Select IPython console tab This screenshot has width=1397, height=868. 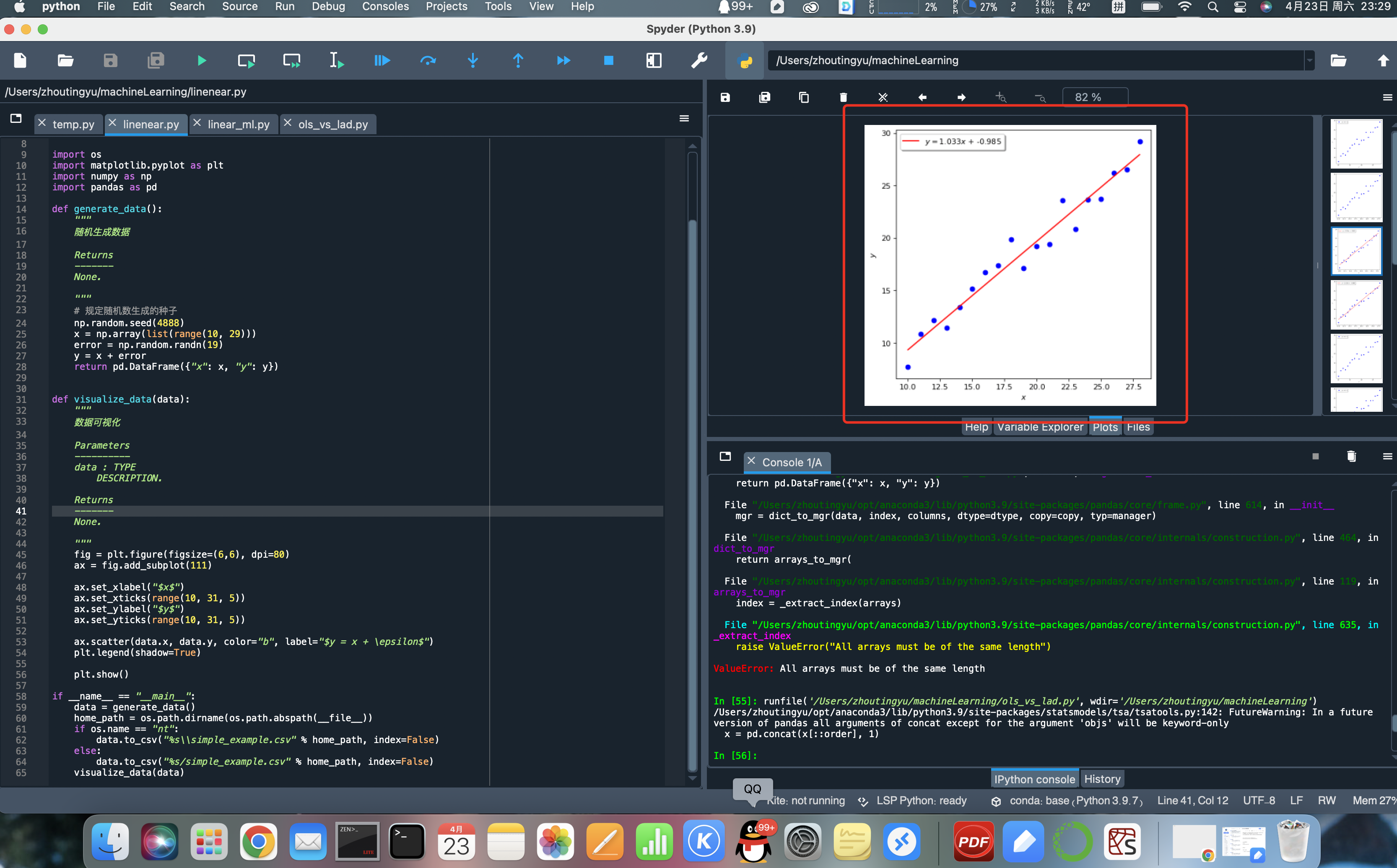1034,779
